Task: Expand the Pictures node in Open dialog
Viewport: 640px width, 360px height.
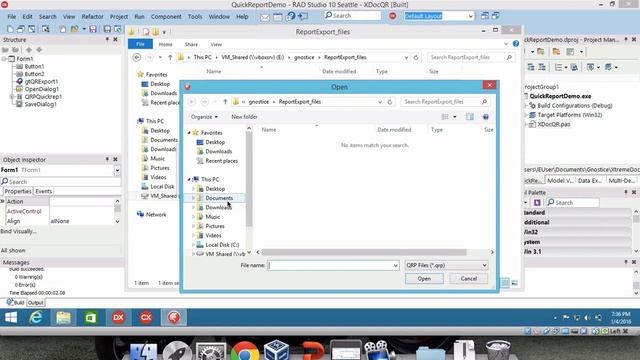Action: [193, 226]
